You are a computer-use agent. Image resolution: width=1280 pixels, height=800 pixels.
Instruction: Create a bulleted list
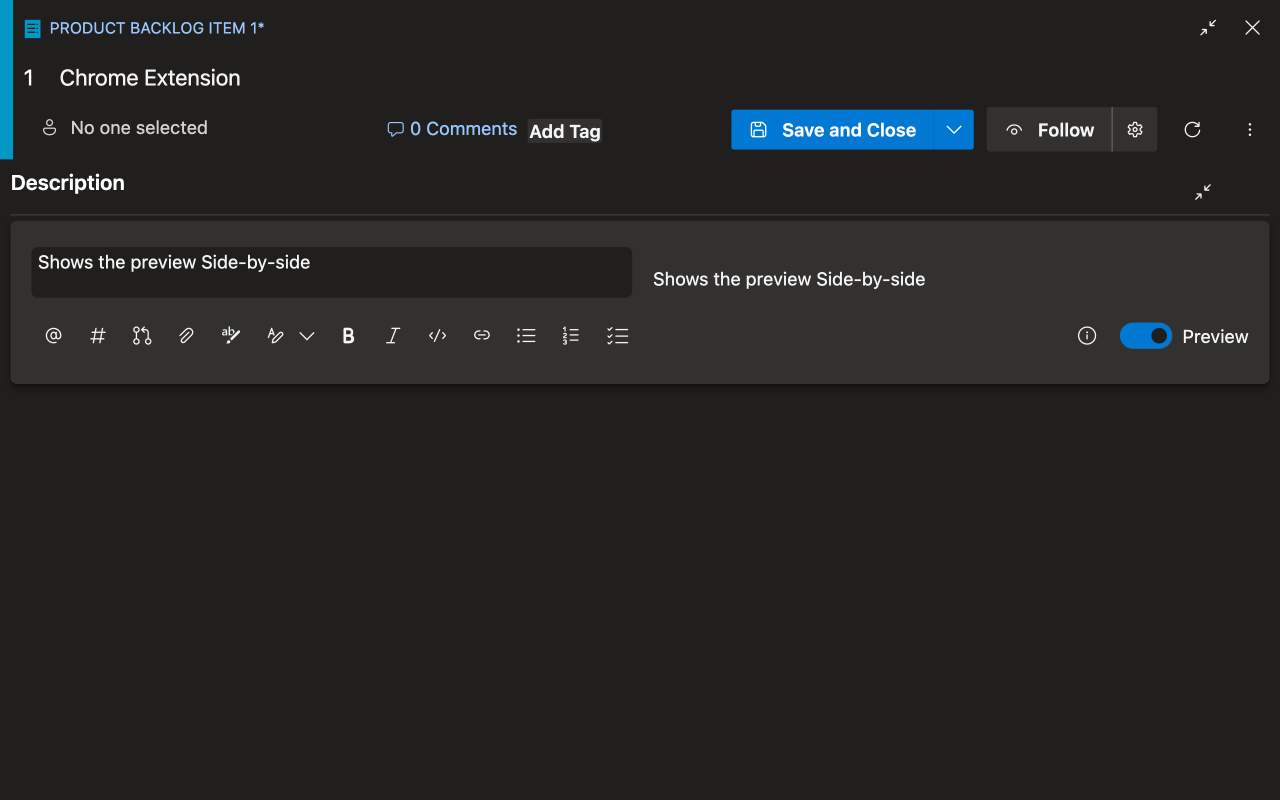click(526, 336)
